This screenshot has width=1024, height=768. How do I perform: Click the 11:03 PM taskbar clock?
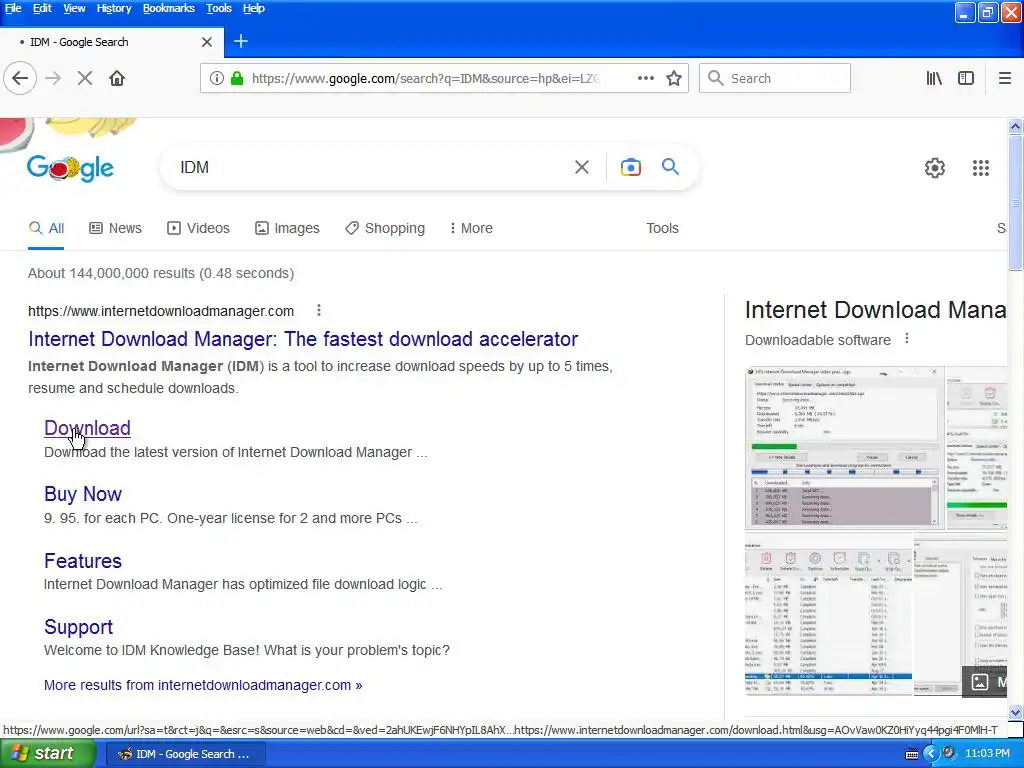click(987, 754)
